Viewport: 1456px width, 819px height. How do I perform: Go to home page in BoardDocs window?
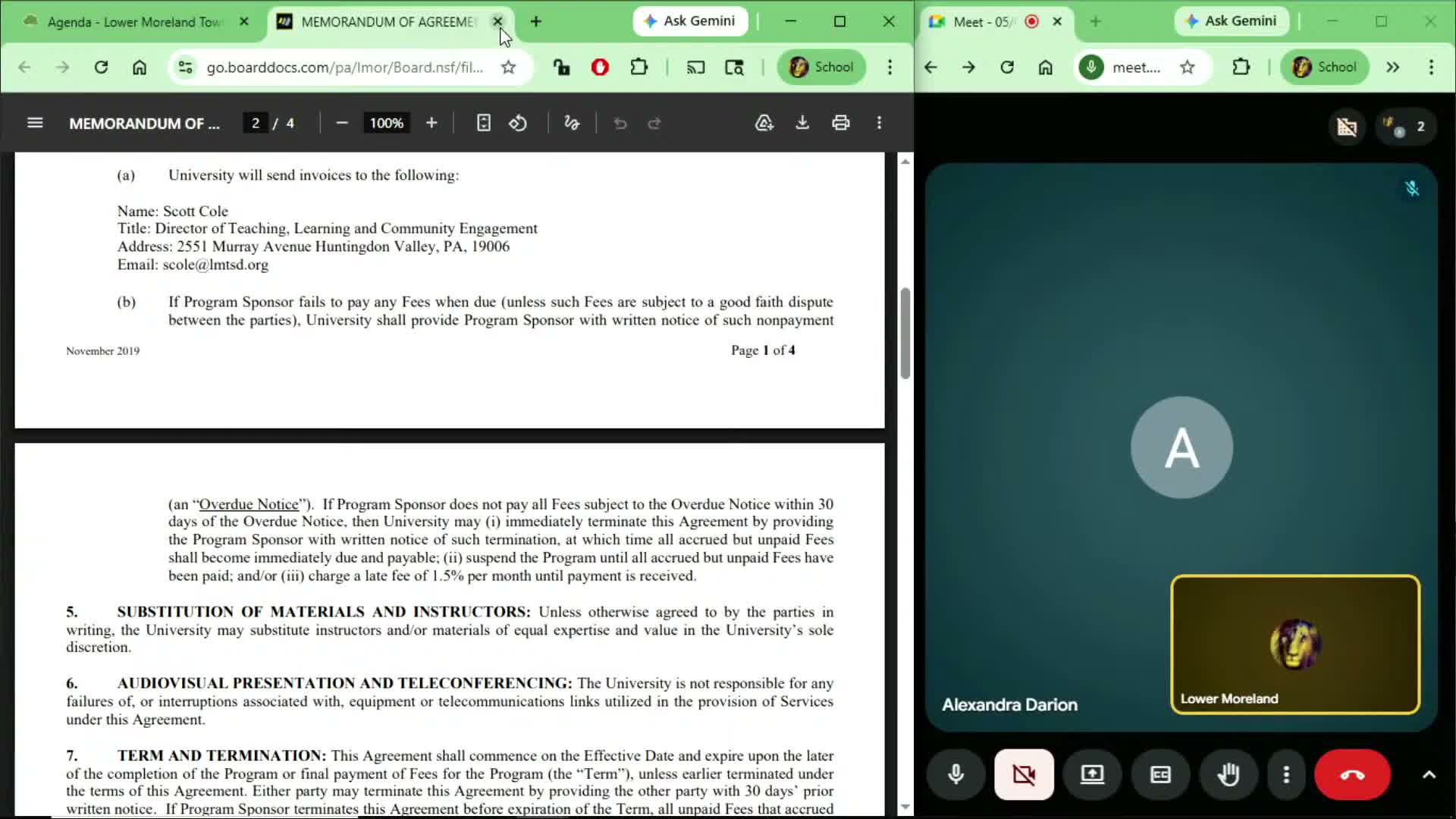pos(140,67)
